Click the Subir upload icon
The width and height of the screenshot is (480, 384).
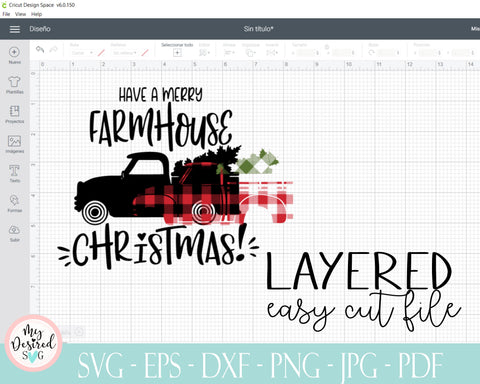pos(14,230)
